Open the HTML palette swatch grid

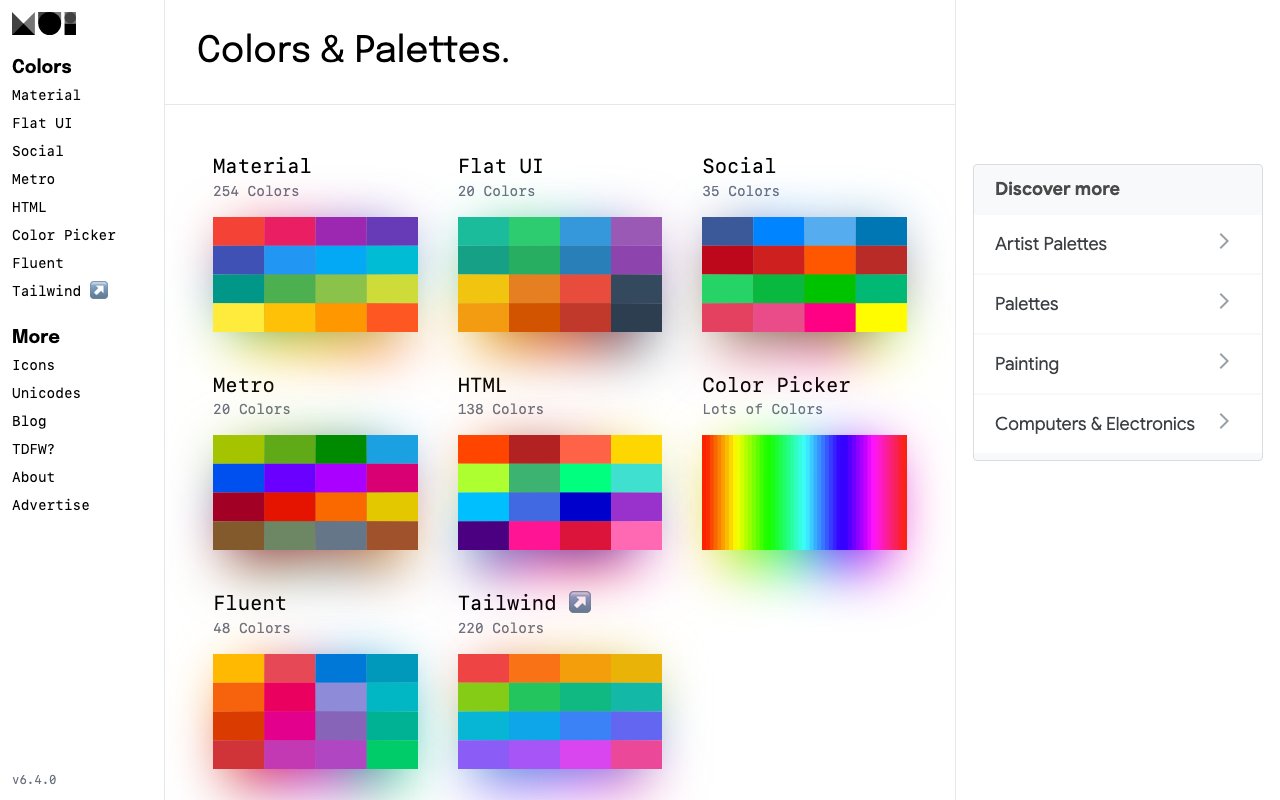(x=560, y=492)
